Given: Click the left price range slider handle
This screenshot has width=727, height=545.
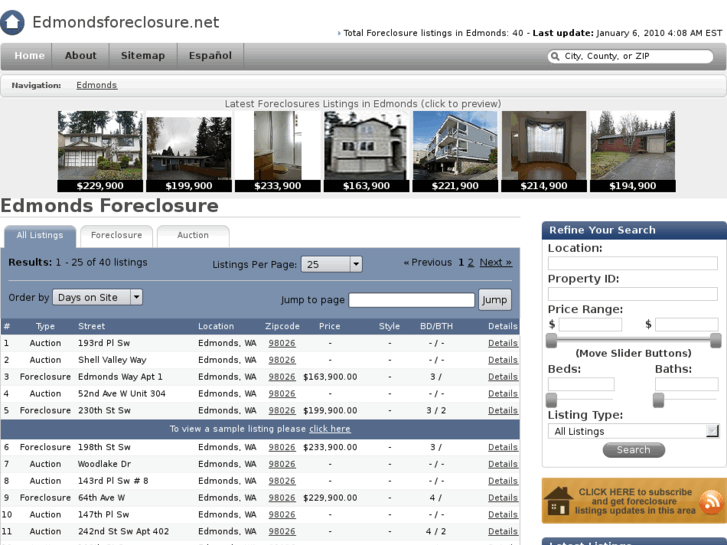Looking at the screenshot, I should [x=551, y=341].
